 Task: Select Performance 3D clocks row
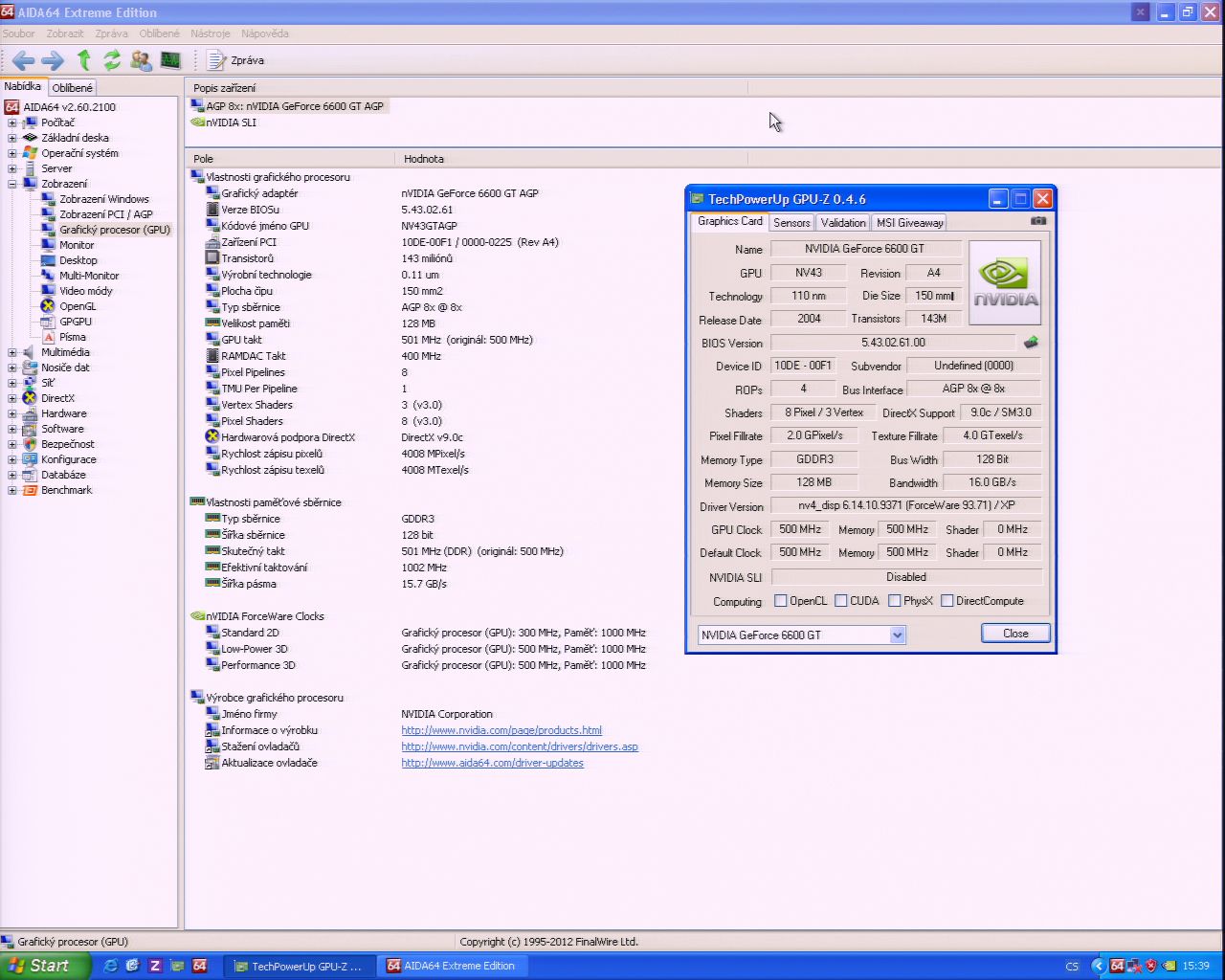pos(426,665)
